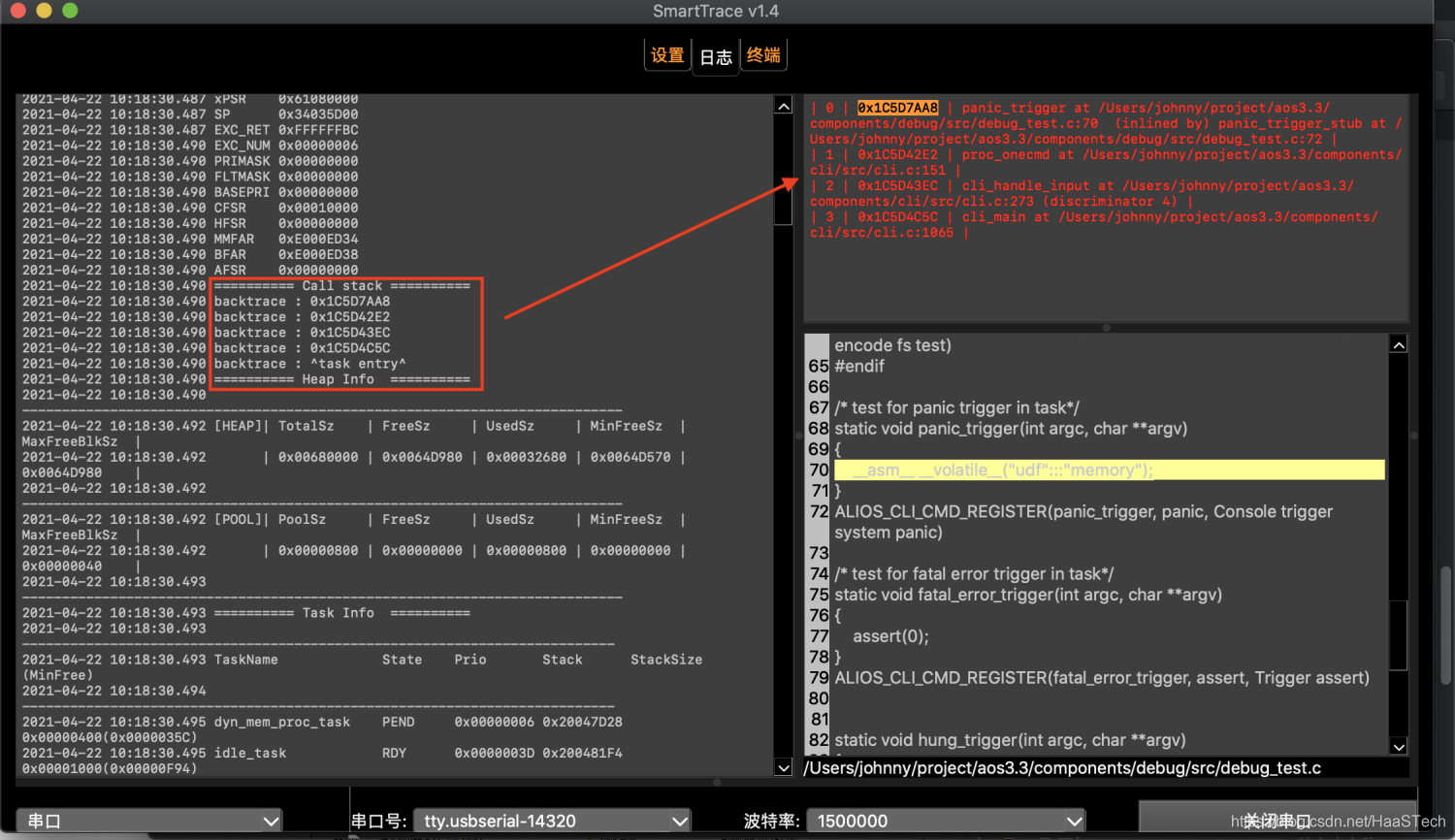Click the MMFAR 0xE000ED34 register line
This screenshot has height=840, width=1455.
[190, 239]
